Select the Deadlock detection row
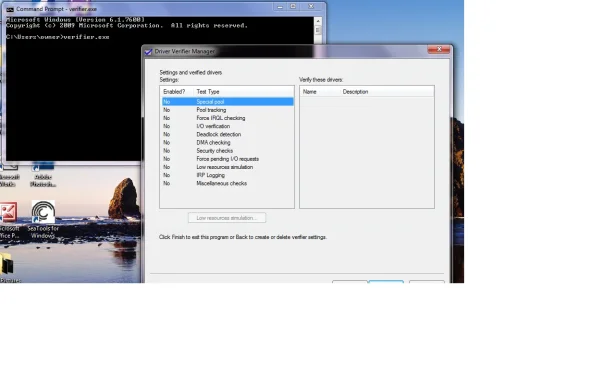615x384 pixels. 227,135
